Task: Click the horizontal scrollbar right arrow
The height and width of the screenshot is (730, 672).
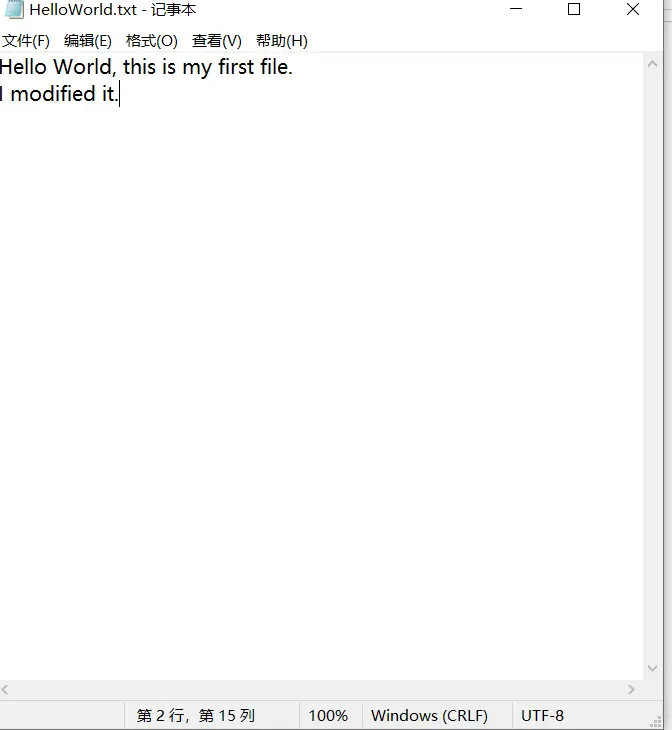Action: pyautogui.click(x=631, y=689)
